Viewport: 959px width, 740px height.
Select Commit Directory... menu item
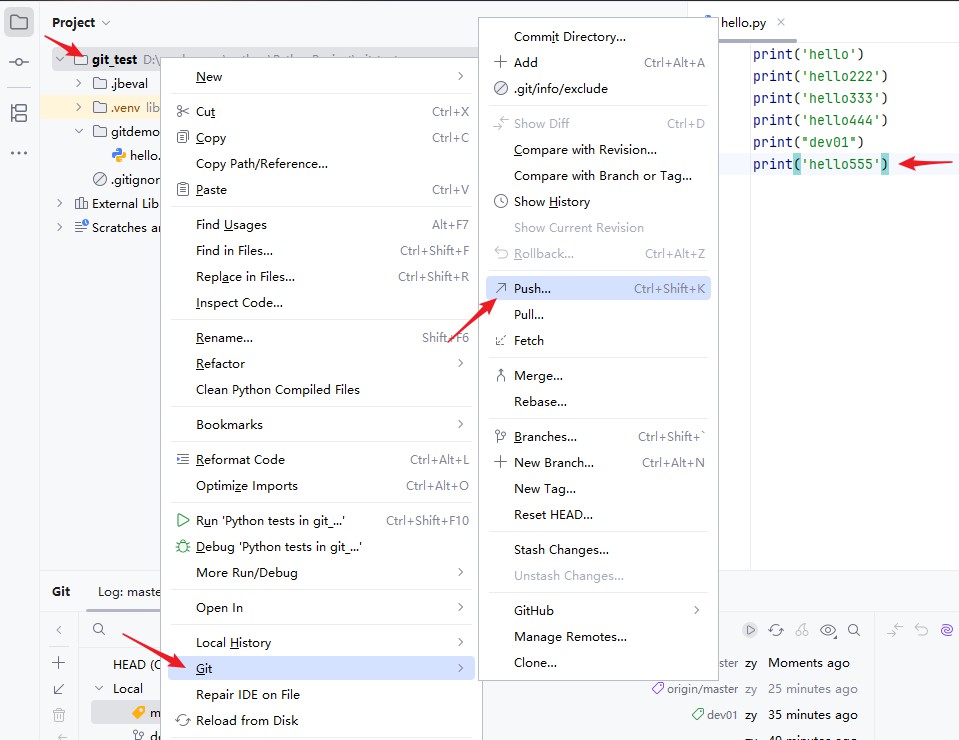[599, 37]
